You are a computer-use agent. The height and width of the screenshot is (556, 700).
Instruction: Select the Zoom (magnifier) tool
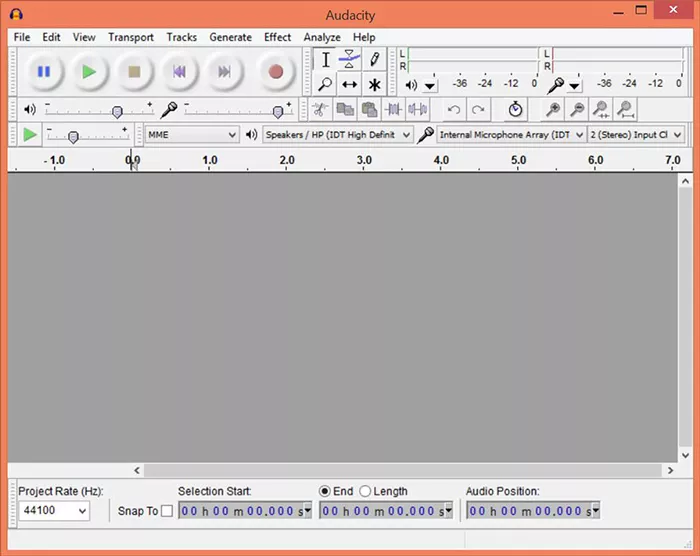(x=325, y=84)
